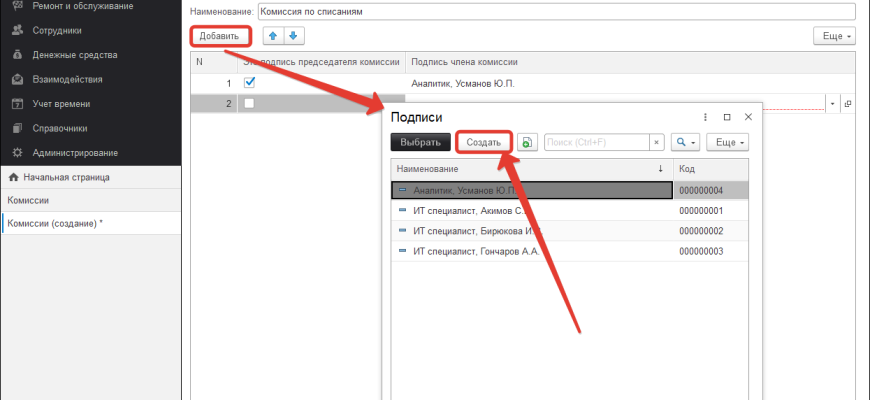This screenshot has height=400, width=870.
Task: Click the copy-create icon next to Создать
Action: pyautogui.click(x=527, y=142)
